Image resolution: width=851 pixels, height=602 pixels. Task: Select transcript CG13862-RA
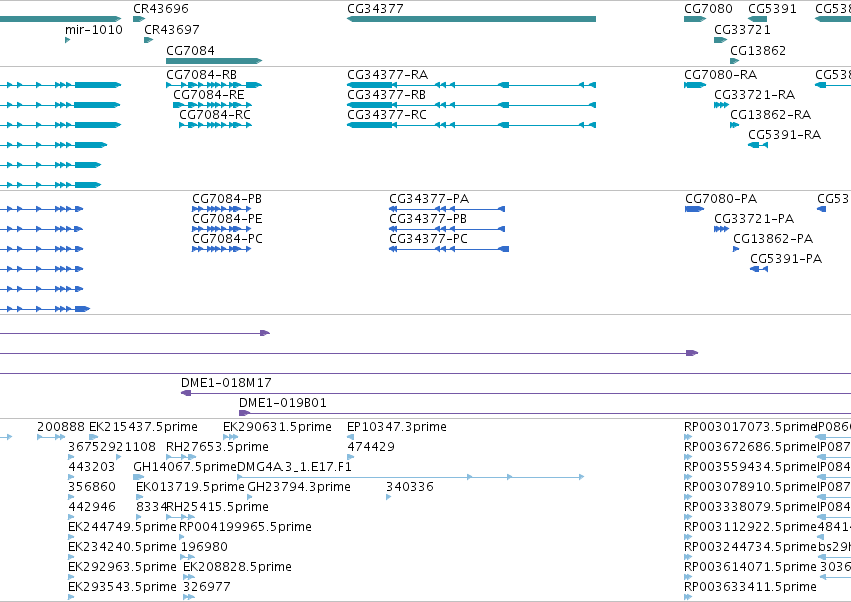[734, 125]
